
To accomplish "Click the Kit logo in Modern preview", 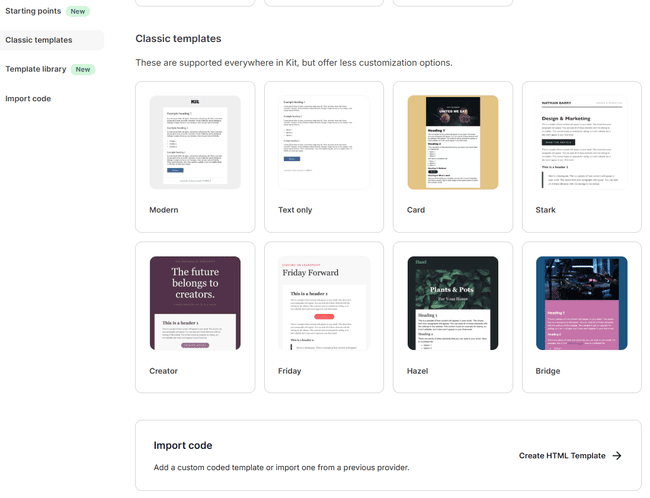I will click(194, 103).
